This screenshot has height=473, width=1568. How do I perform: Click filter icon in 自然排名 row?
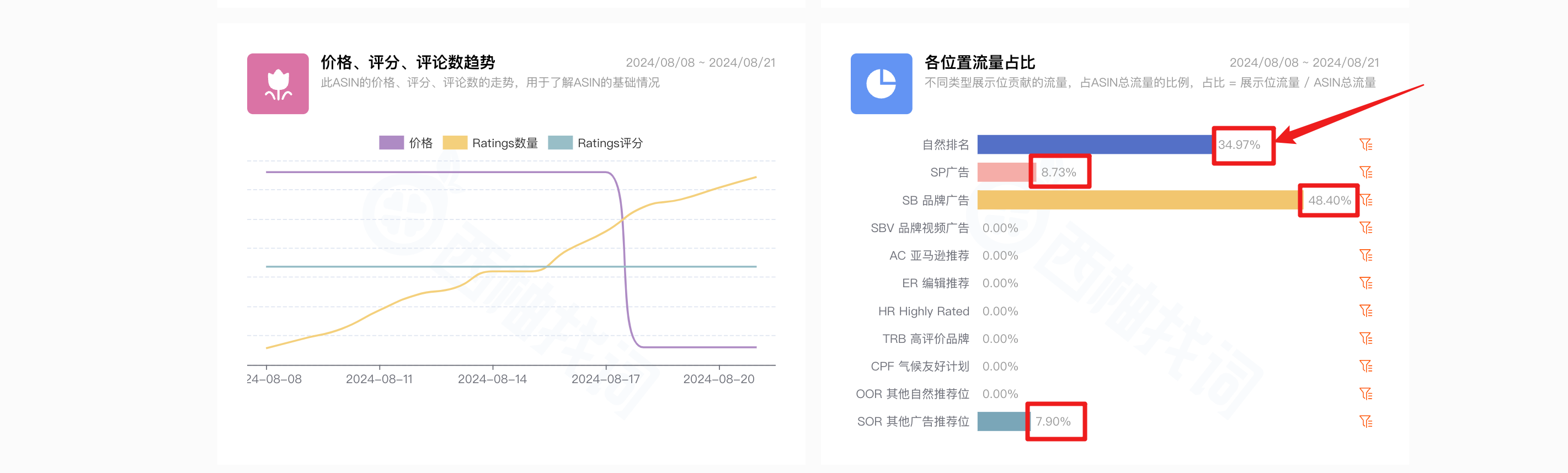1366,144
